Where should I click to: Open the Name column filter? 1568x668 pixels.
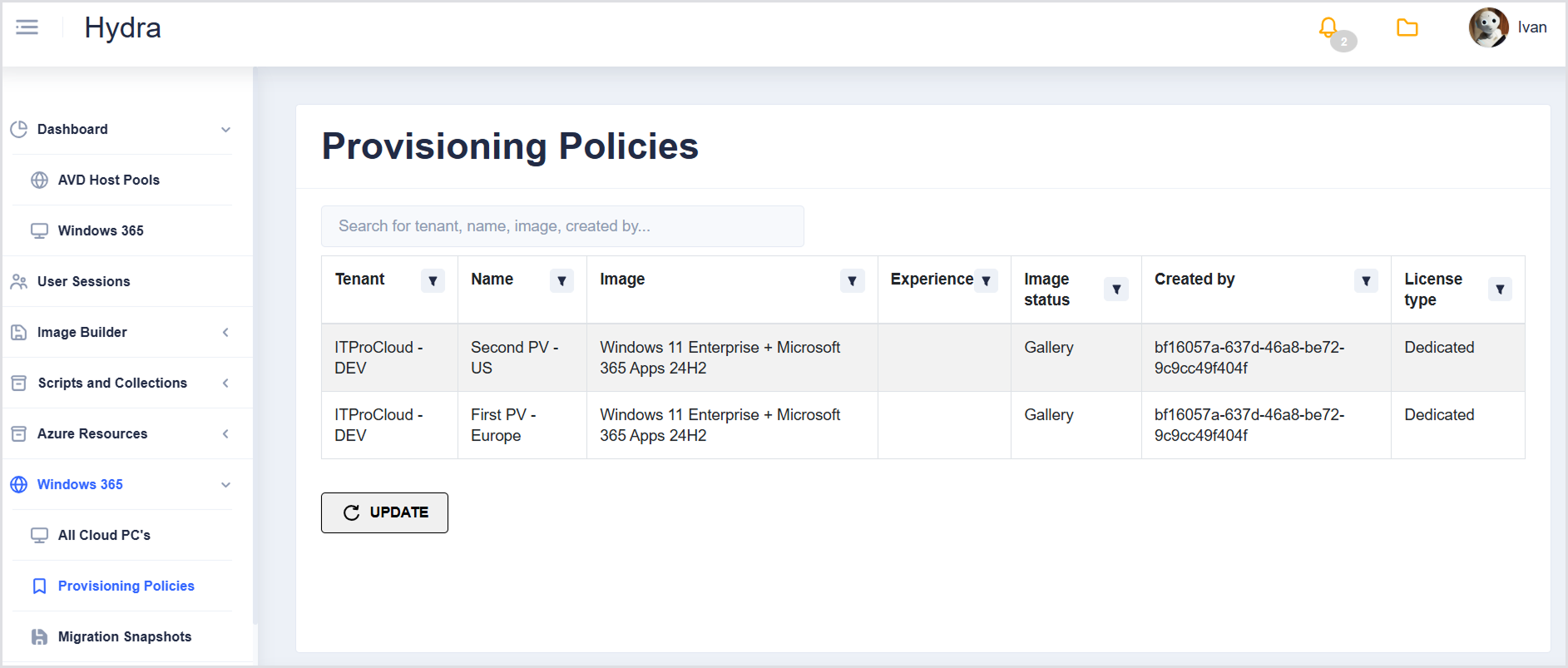pyautogui.click(x=561, y=281)
